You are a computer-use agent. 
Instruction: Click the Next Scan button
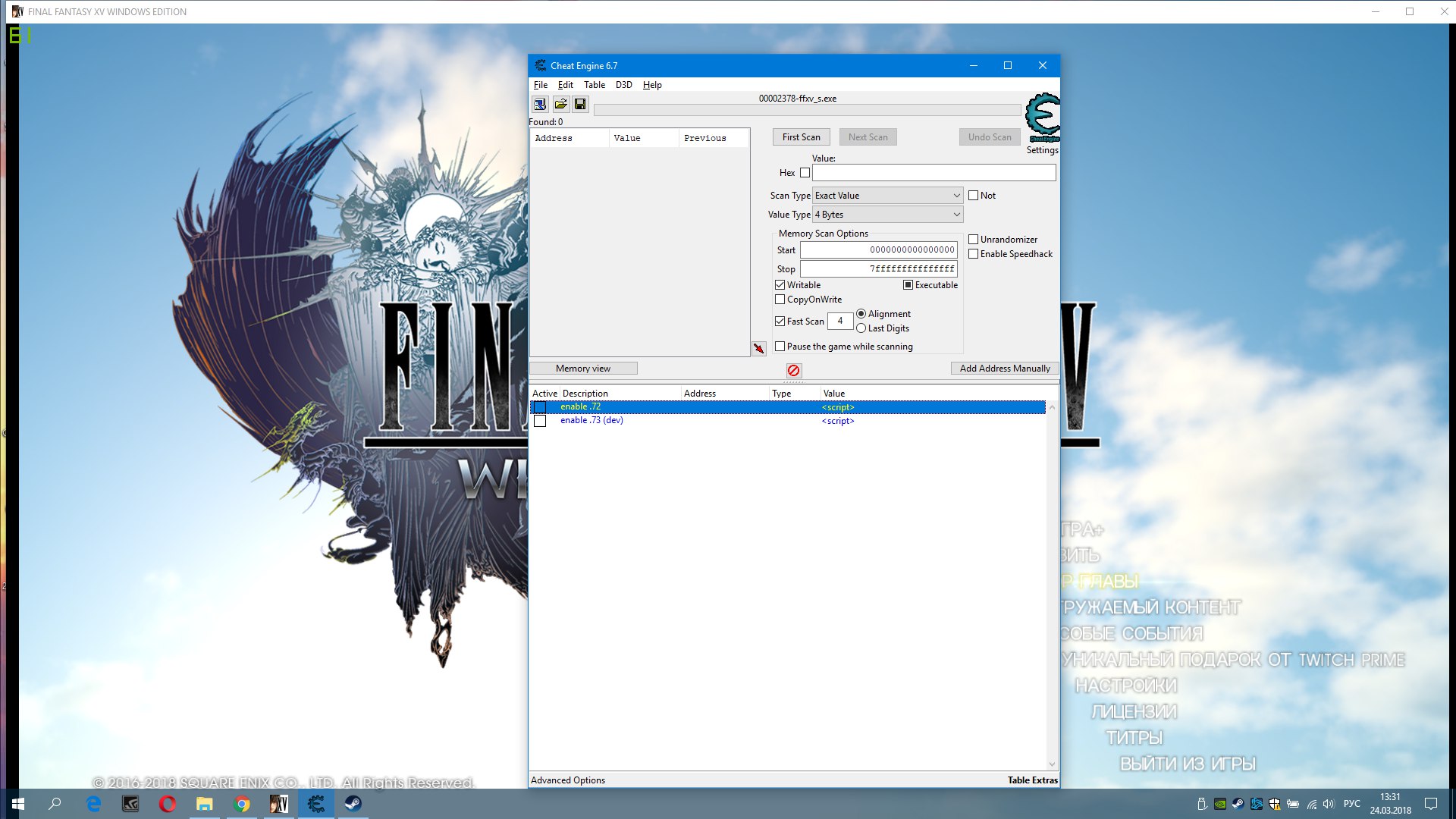868,137
